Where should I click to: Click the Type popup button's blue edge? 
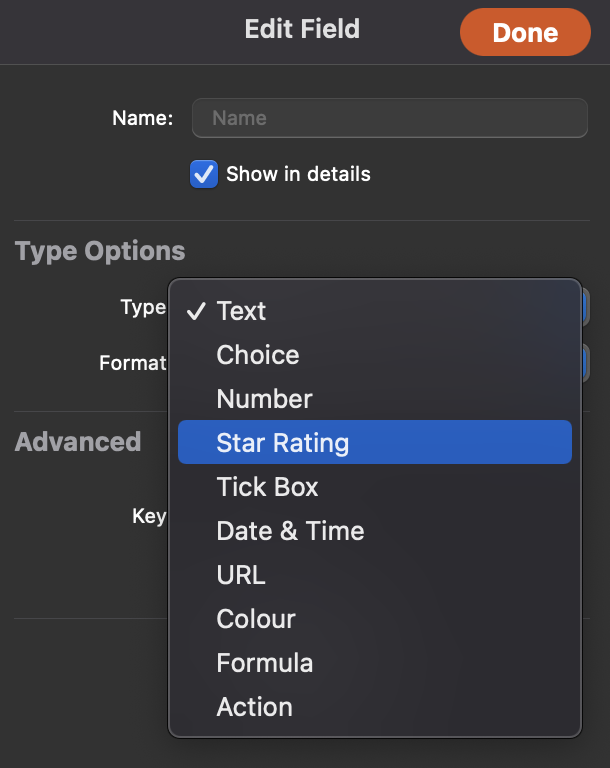tap(586, 307)
